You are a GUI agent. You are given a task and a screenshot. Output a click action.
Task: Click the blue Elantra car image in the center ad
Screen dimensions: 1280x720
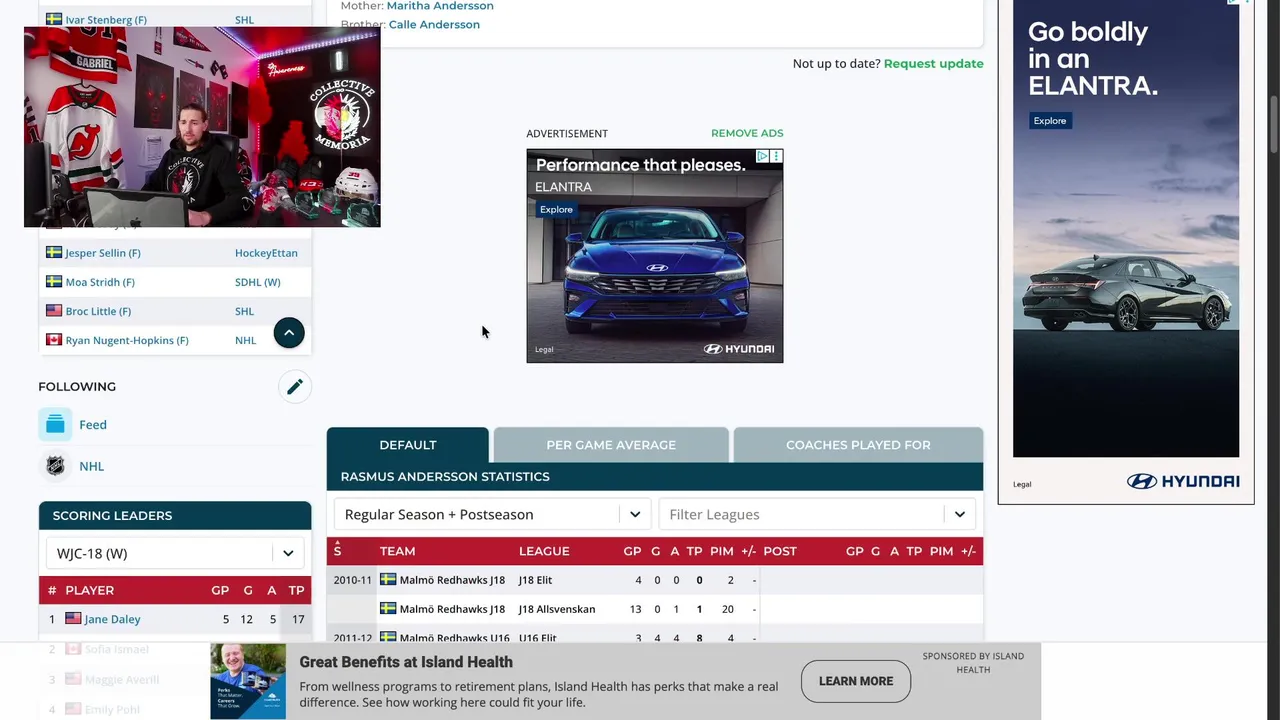655,270
